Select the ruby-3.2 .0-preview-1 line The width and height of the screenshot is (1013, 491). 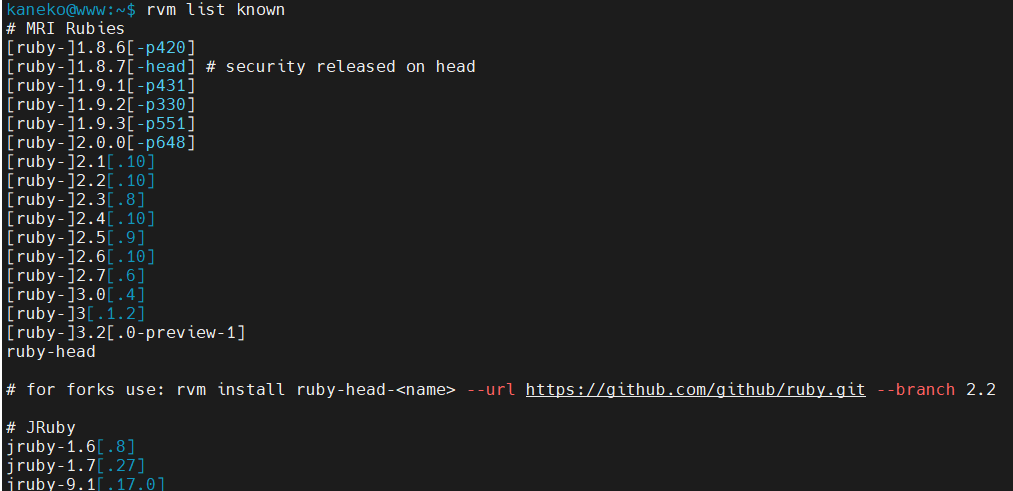click(125, 333)
